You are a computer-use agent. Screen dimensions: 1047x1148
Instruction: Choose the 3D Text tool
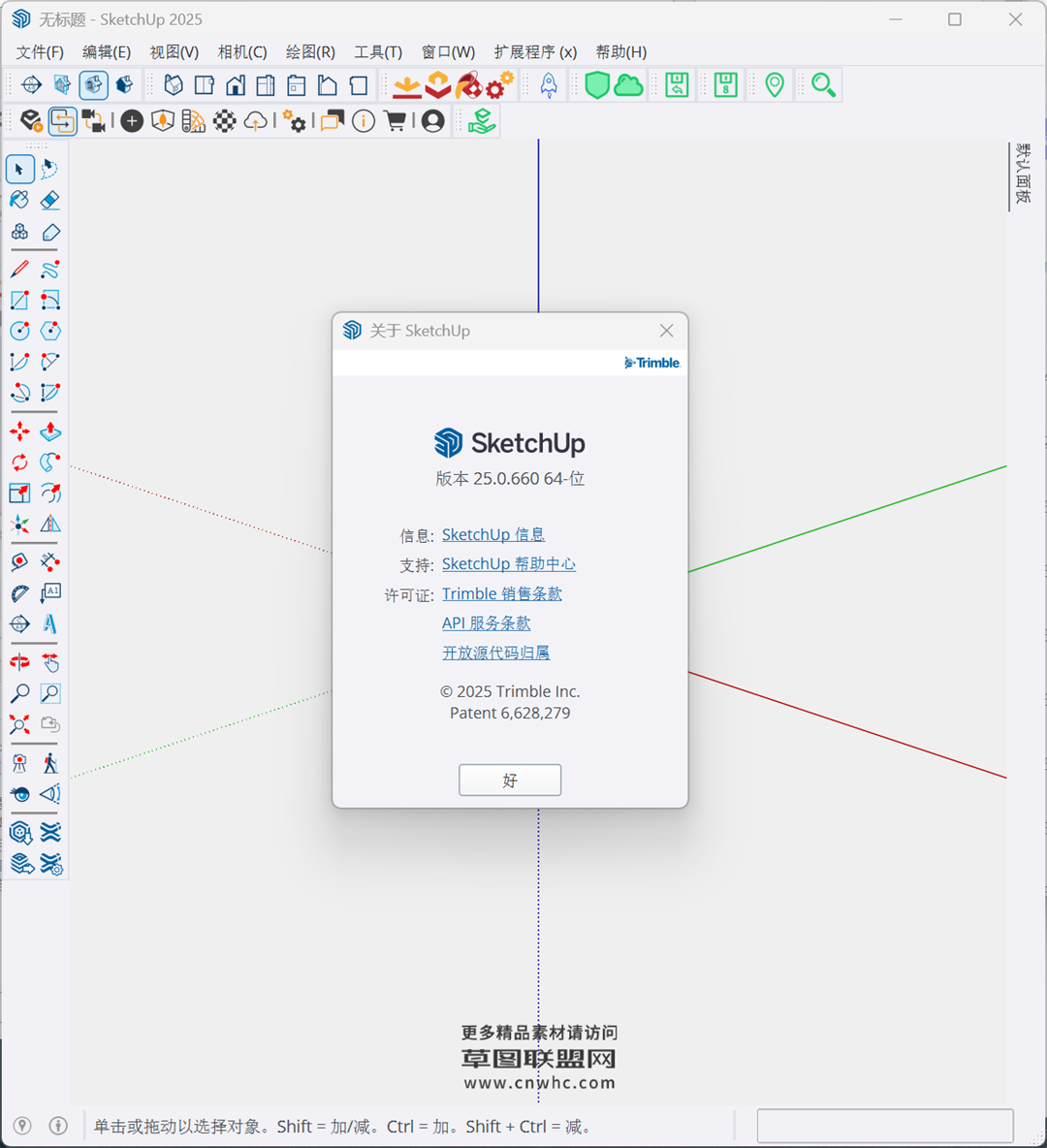(49, 623)
